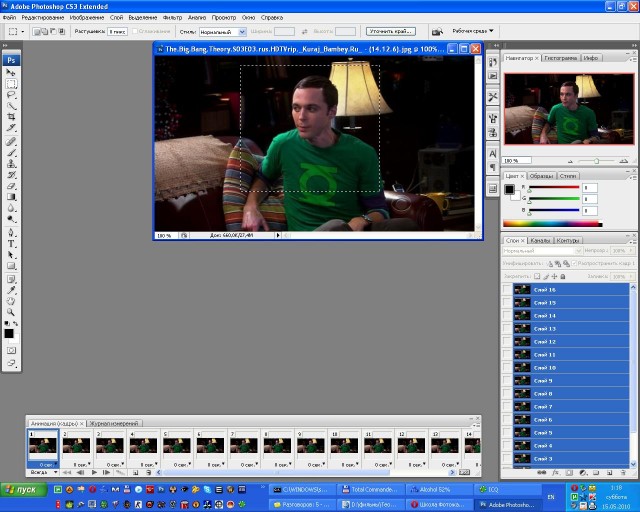Select the Eraser tool
The width and height of the screenshot is (640, 512).
pyautogui.click(x=11, y=186)
